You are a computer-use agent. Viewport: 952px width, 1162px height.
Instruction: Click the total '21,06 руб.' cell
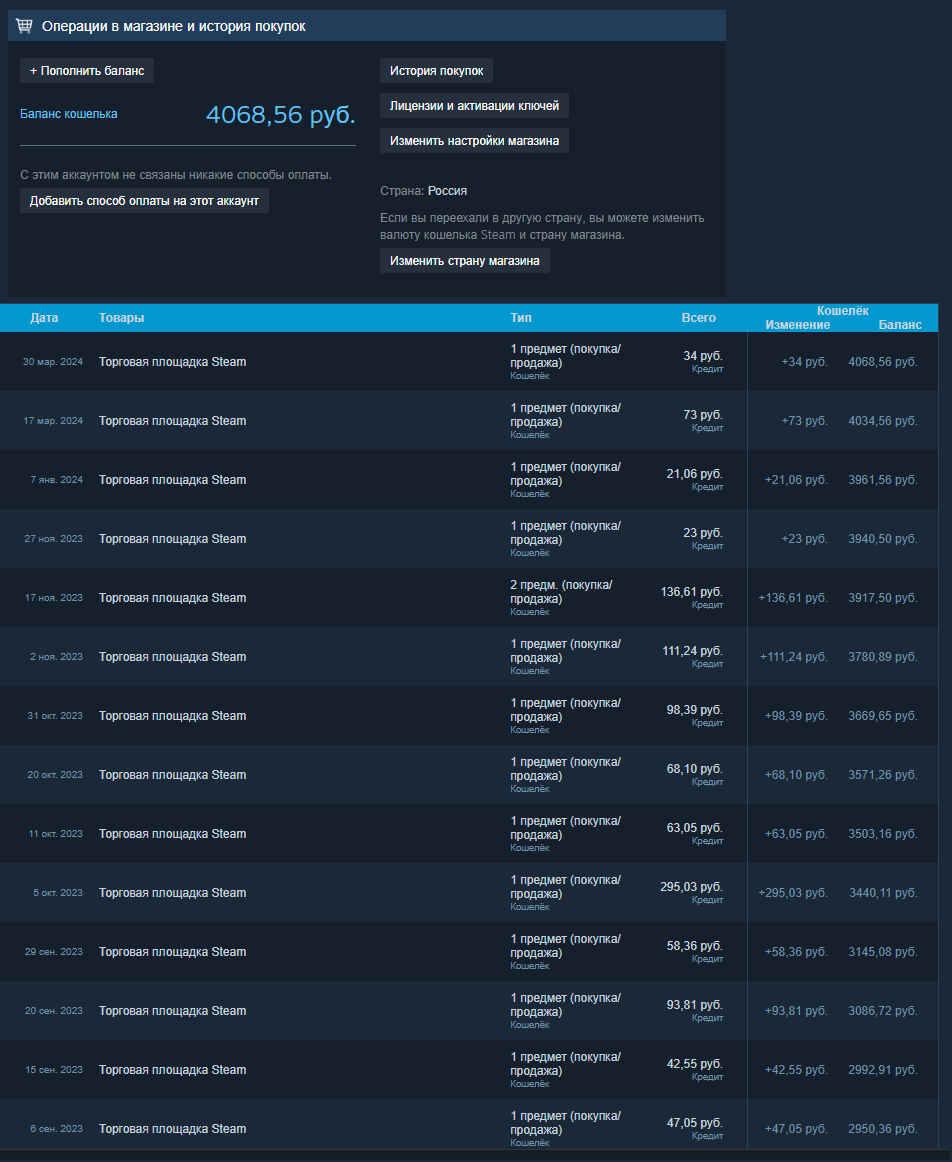694,474
